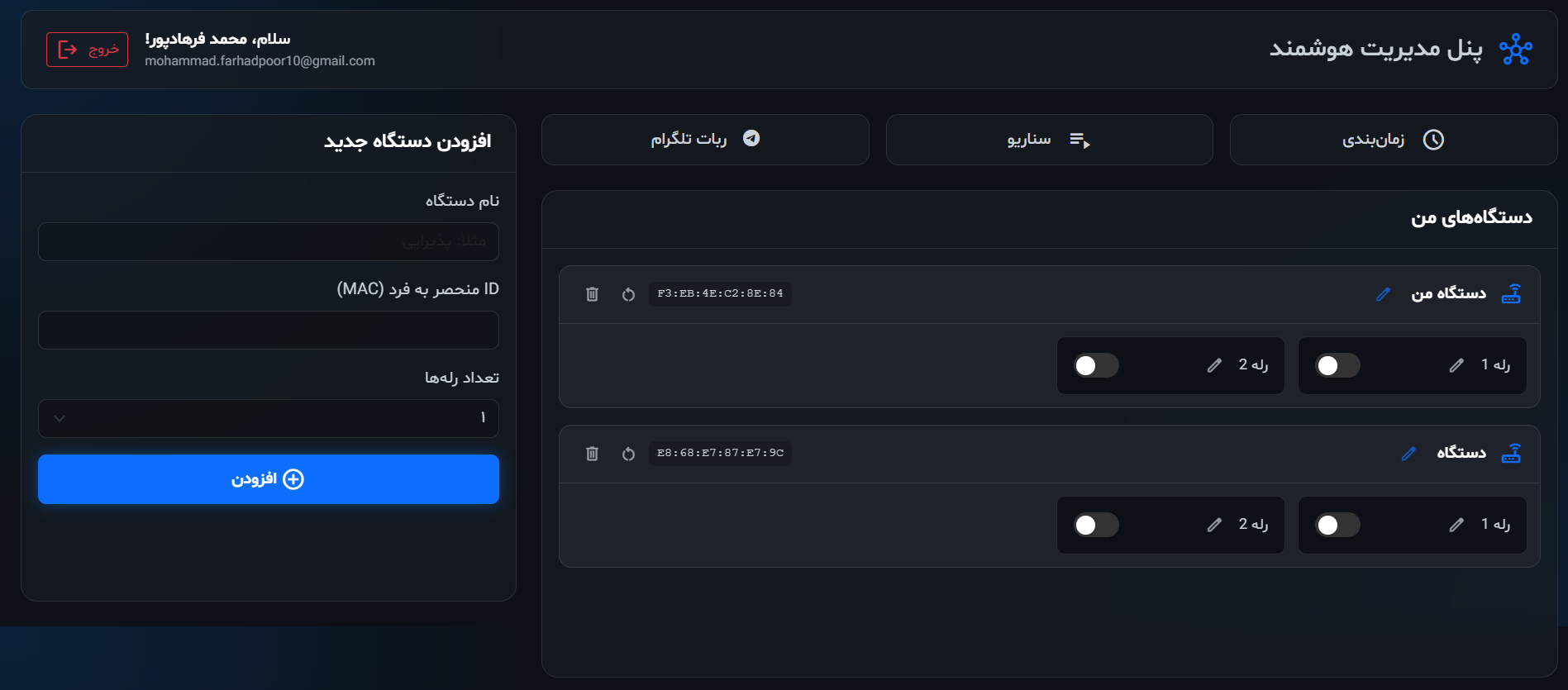This screenshot has width=1568, height=690.
Task: Click the MAC ID input field
Action: click(269, 330)
